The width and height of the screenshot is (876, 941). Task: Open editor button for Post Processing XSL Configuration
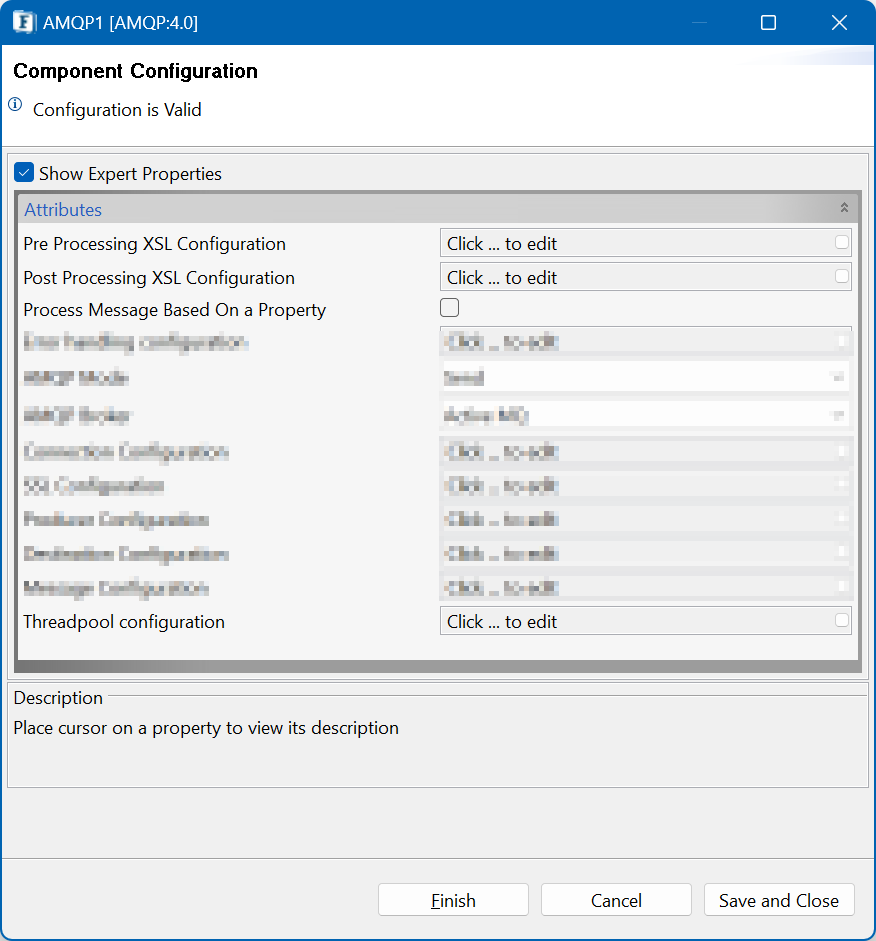tap(842, 276)
